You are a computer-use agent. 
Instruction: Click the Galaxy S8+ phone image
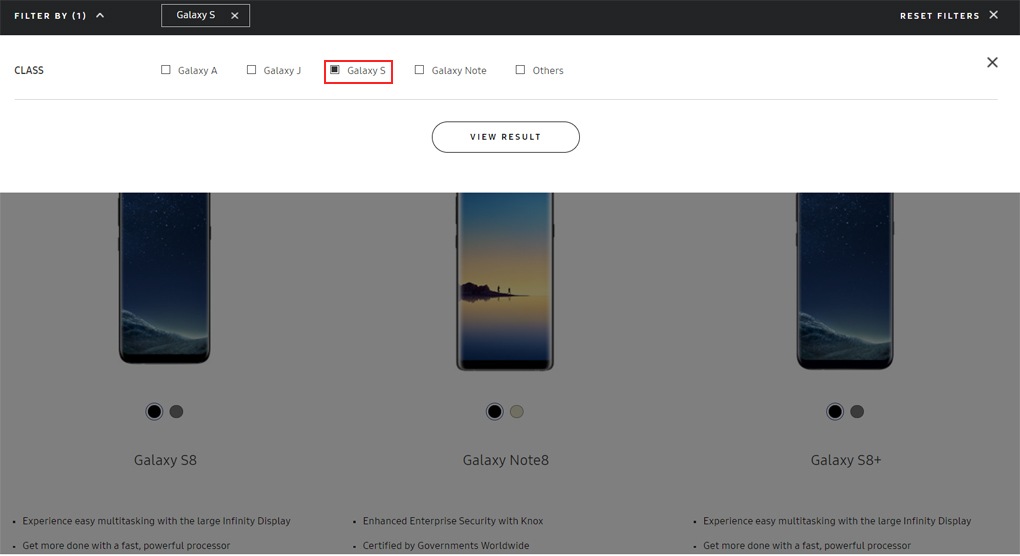[845, 281]
